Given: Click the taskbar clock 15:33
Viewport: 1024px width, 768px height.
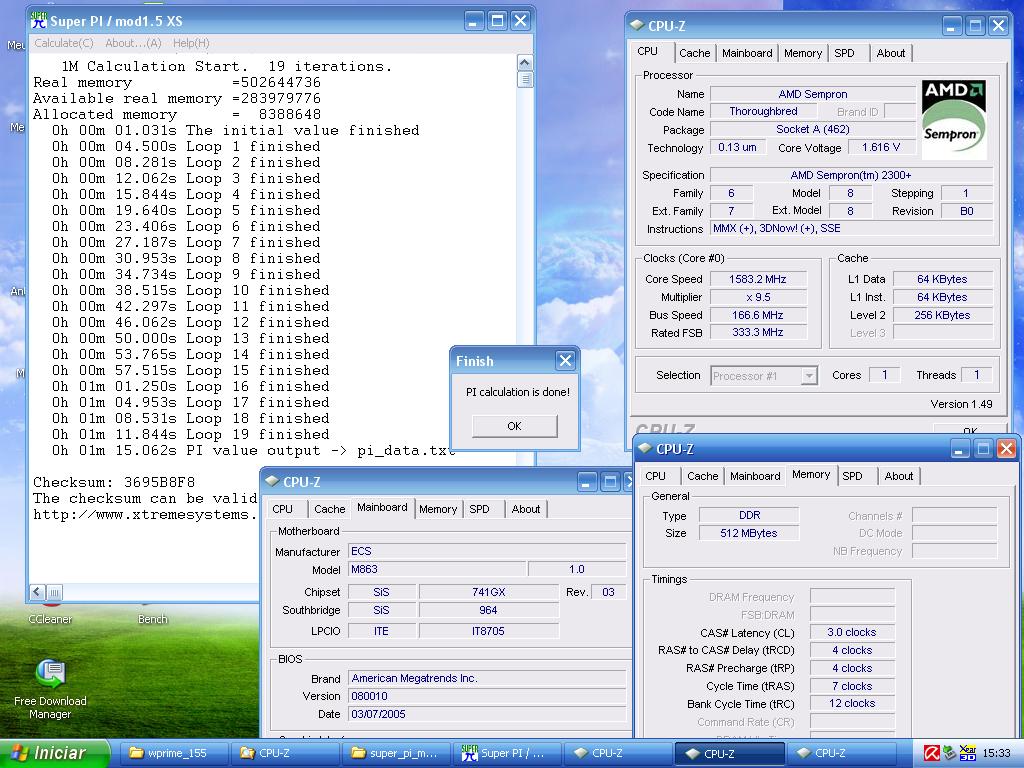Looking at the screenshot, I should [x=996, y=753].
